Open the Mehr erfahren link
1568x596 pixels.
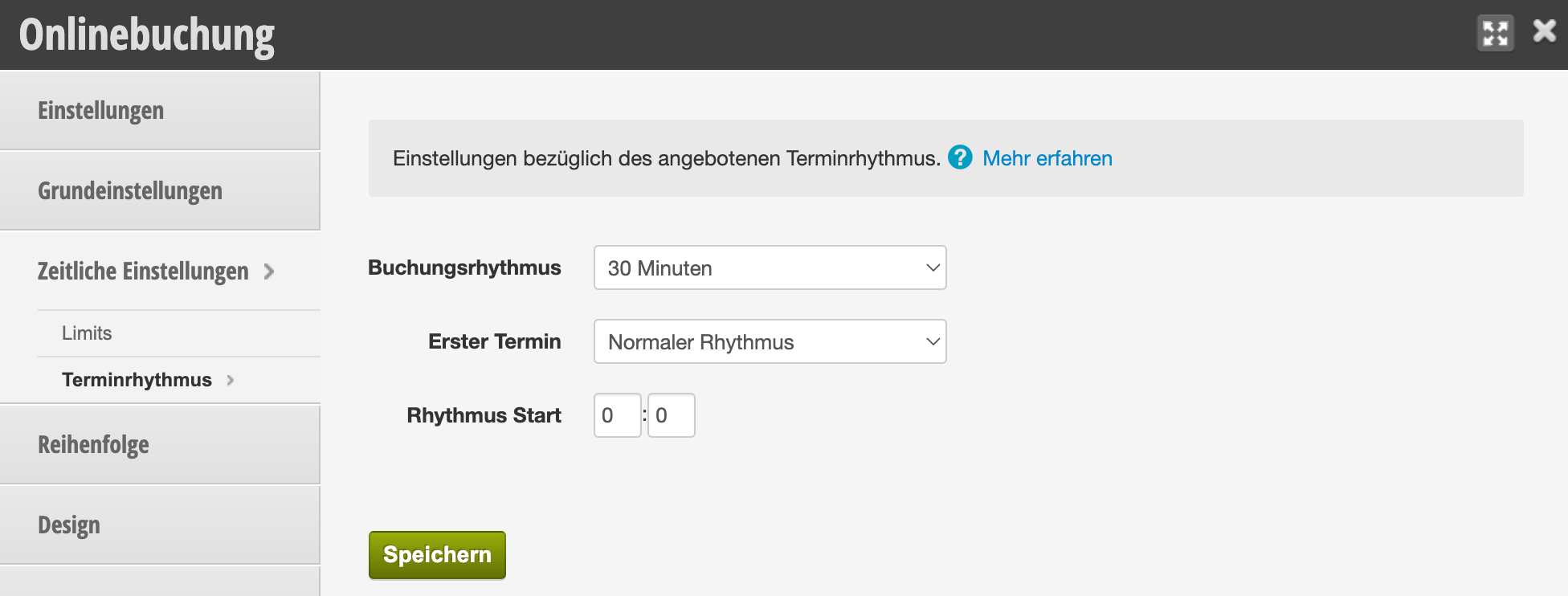pyautogui.click(x=1047, y=158)
